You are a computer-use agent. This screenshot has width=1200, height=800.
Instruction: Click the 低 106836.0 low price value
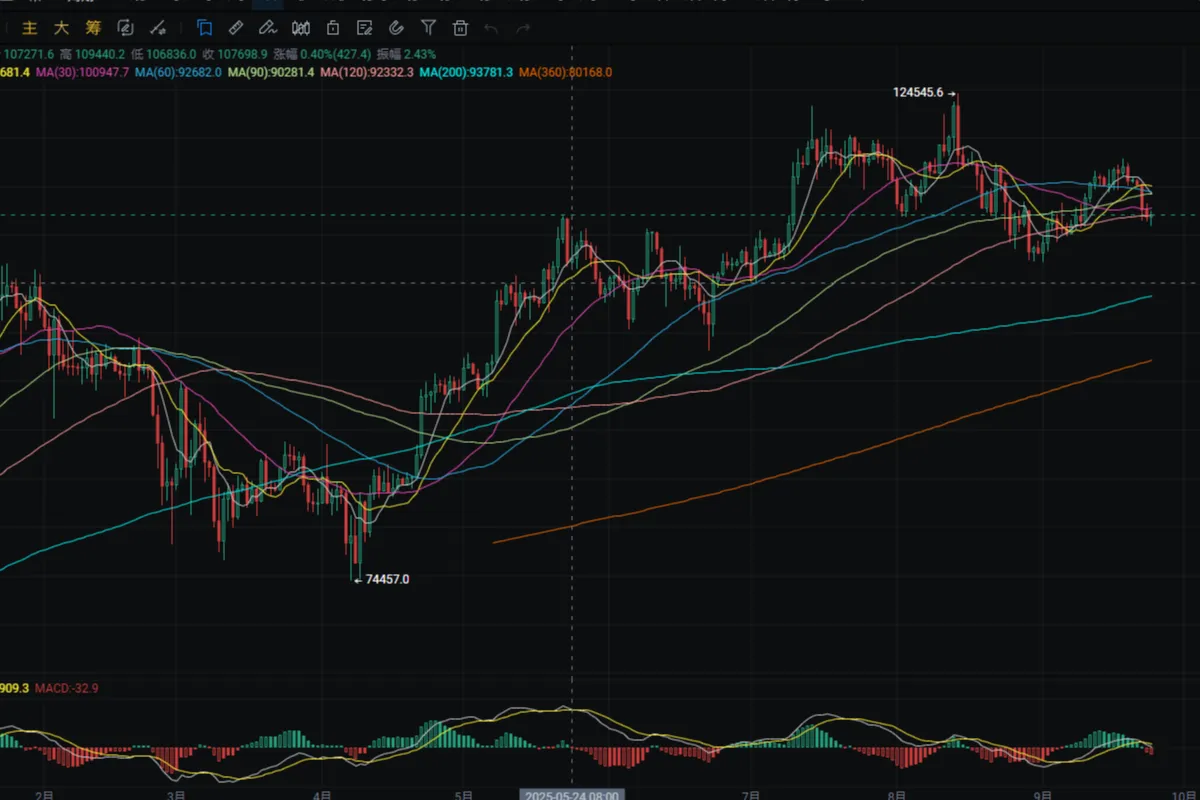pos(164,54)
